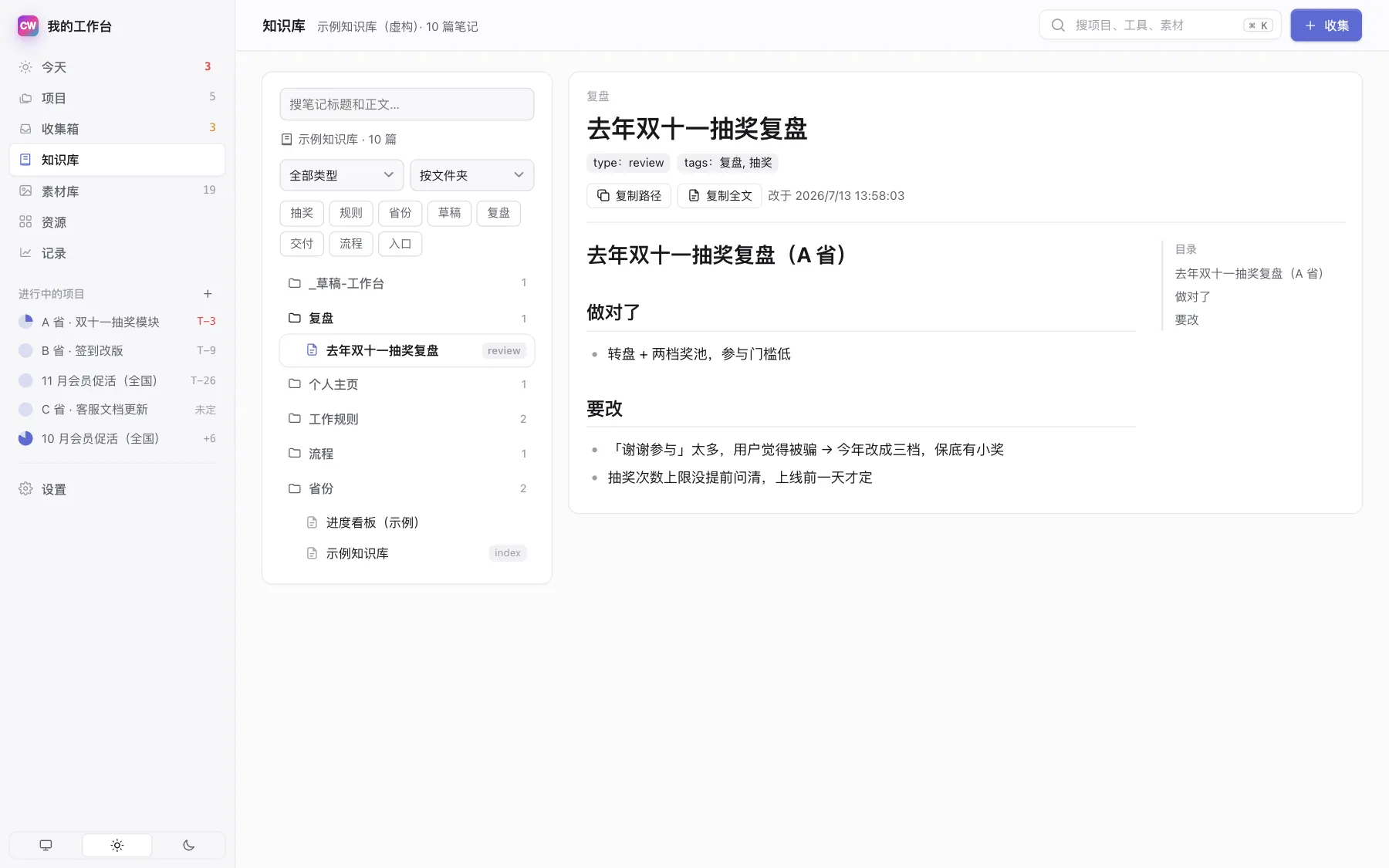Click the progress pie icon for A 省 · 双十一抽奖模块
Screen dimensions: 1389x868
pos(25,321)
